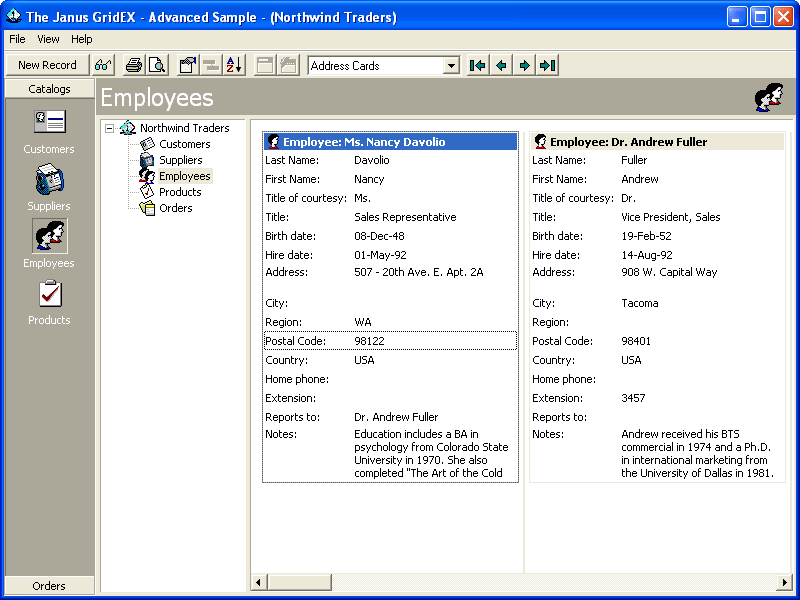Screen dimensions: 800x600
Task: Click the New Record button
Action: tap(47, 65)
